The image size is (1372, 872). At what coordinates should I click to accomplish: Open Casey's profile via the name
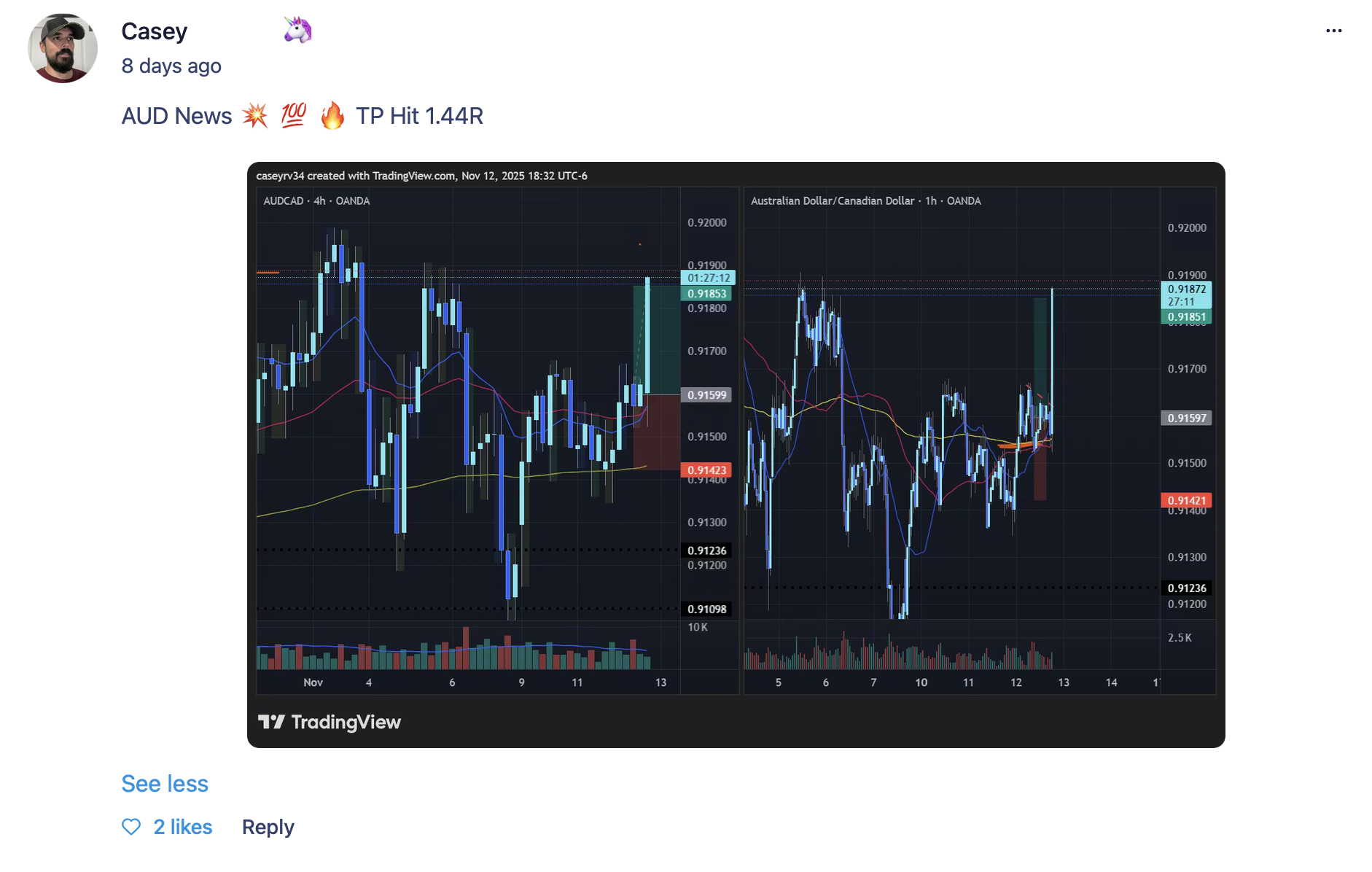tap(155, 31)
